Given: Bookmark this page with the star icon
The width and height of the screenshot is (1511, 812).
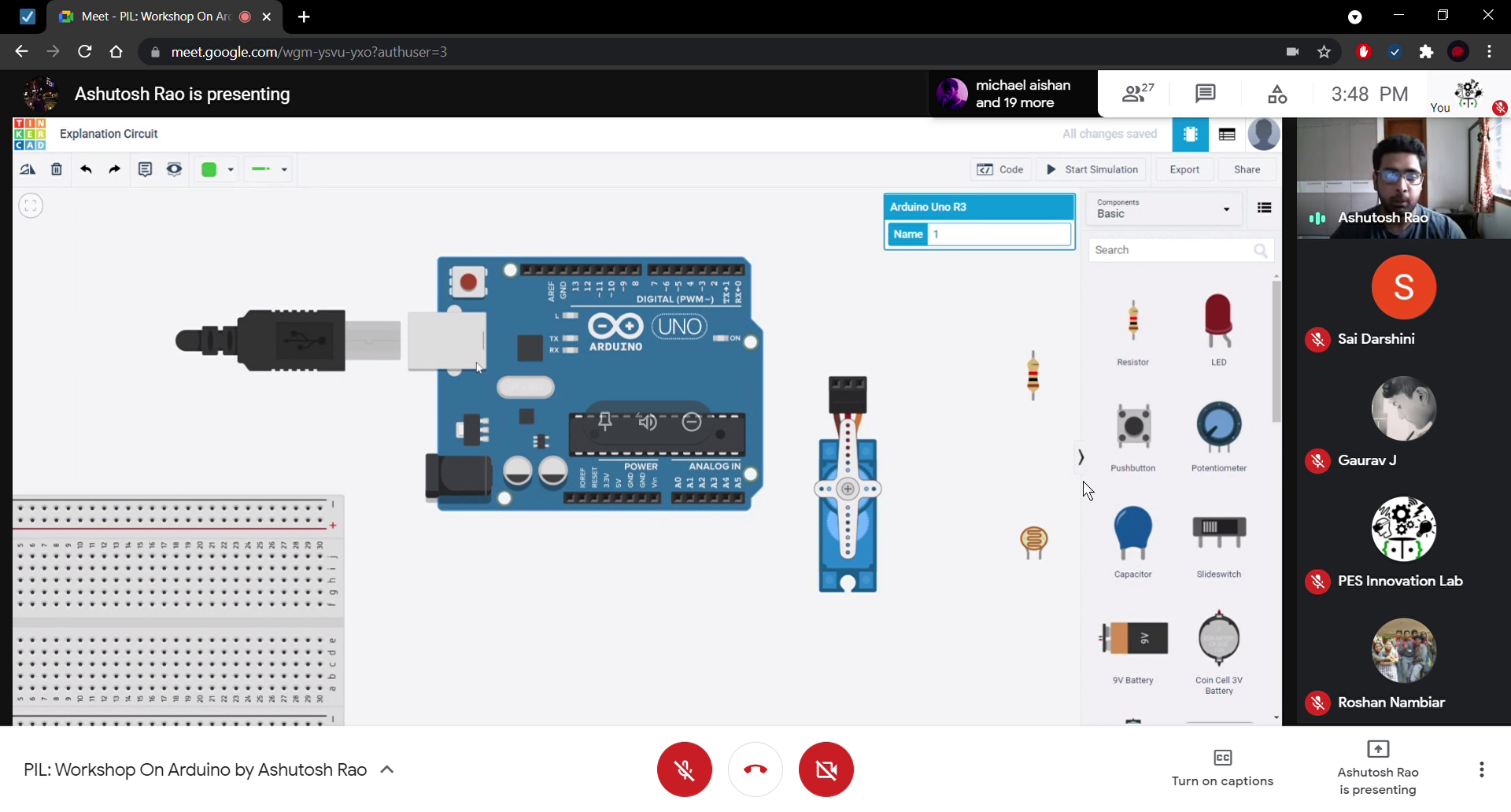Looking at the screenshot, I should (1324, 52).
